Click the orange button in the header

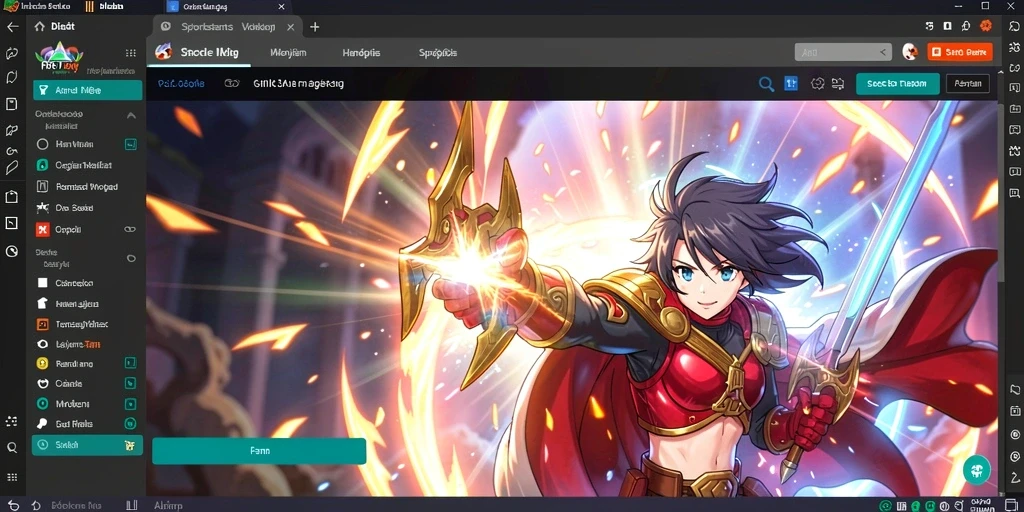pos(960,52)
